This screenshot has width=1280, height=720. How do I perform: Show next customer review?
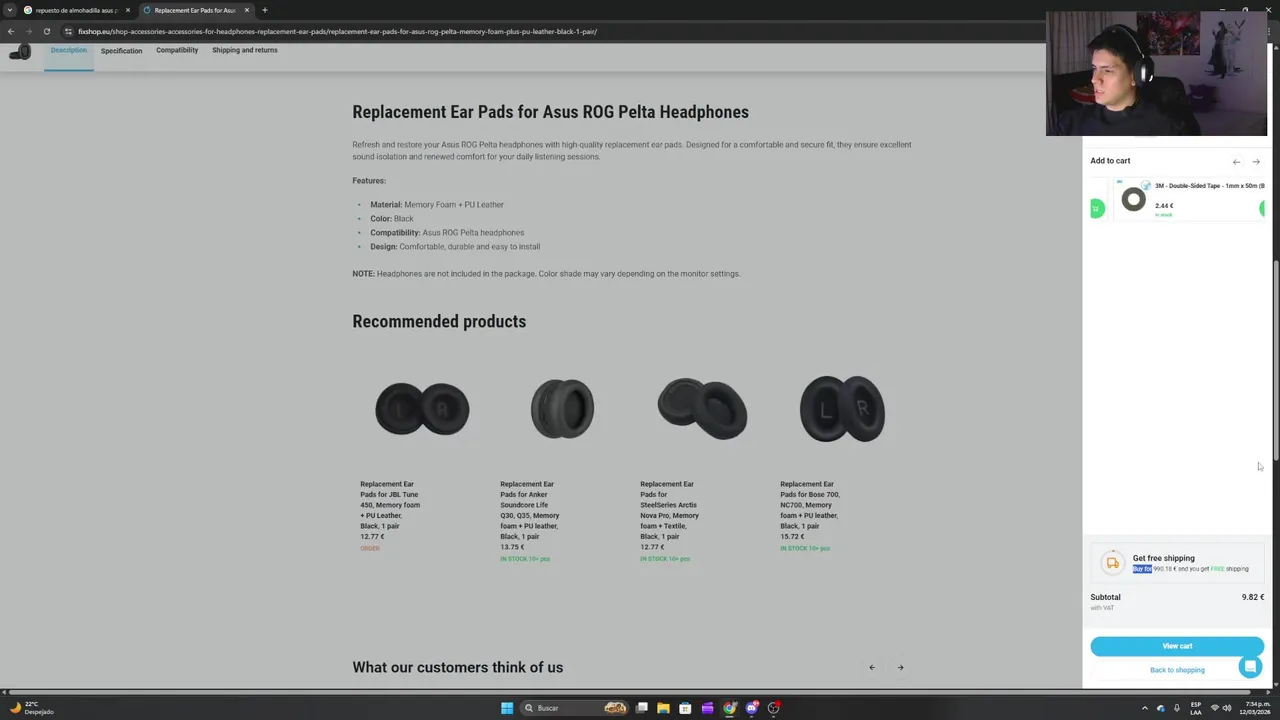click(x=900, y=667)
